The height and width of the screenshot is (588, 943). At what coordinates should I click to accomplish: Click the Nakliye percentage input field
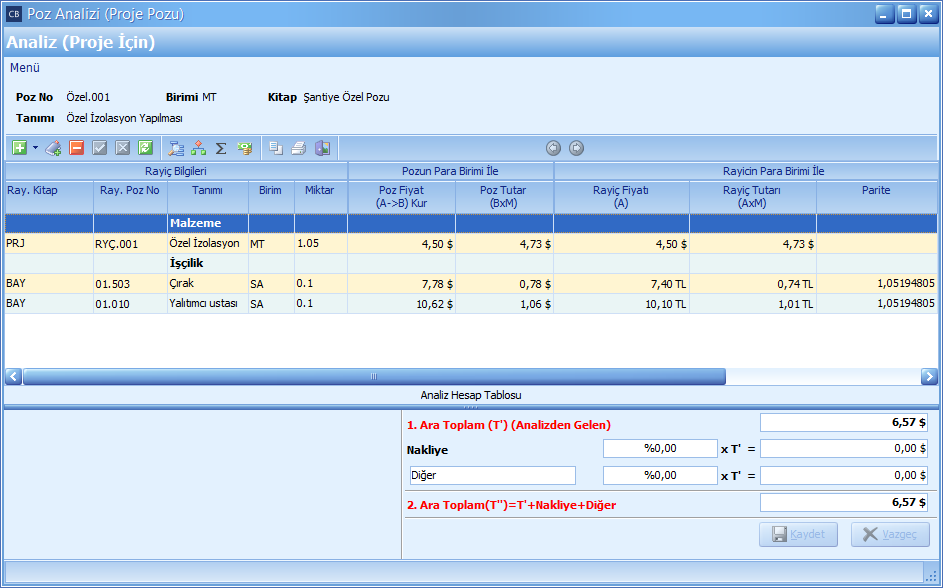coord(660,449)
